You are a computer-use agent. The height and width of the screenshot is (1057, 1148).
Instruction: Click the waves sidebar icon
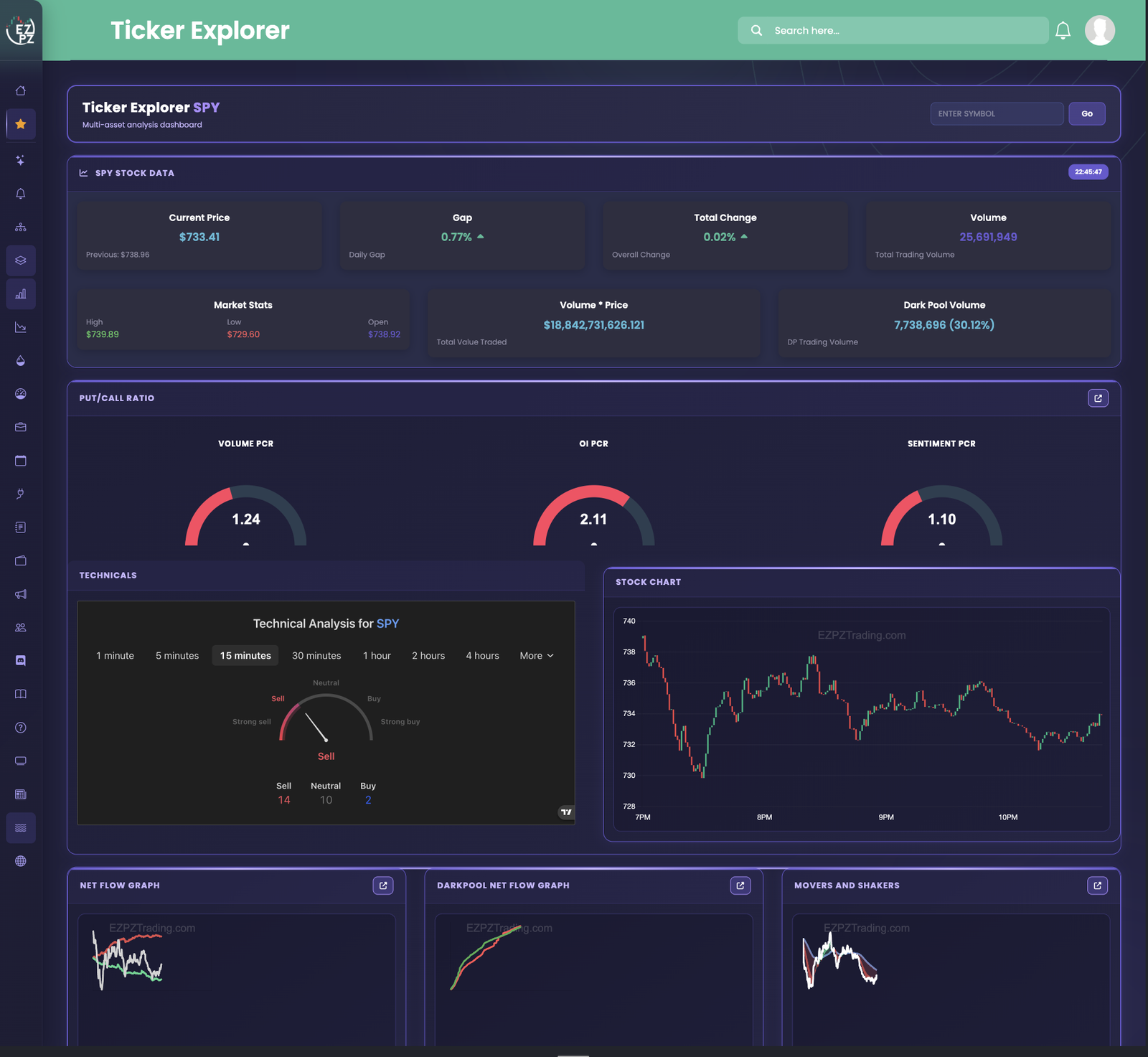pos(21,828)
